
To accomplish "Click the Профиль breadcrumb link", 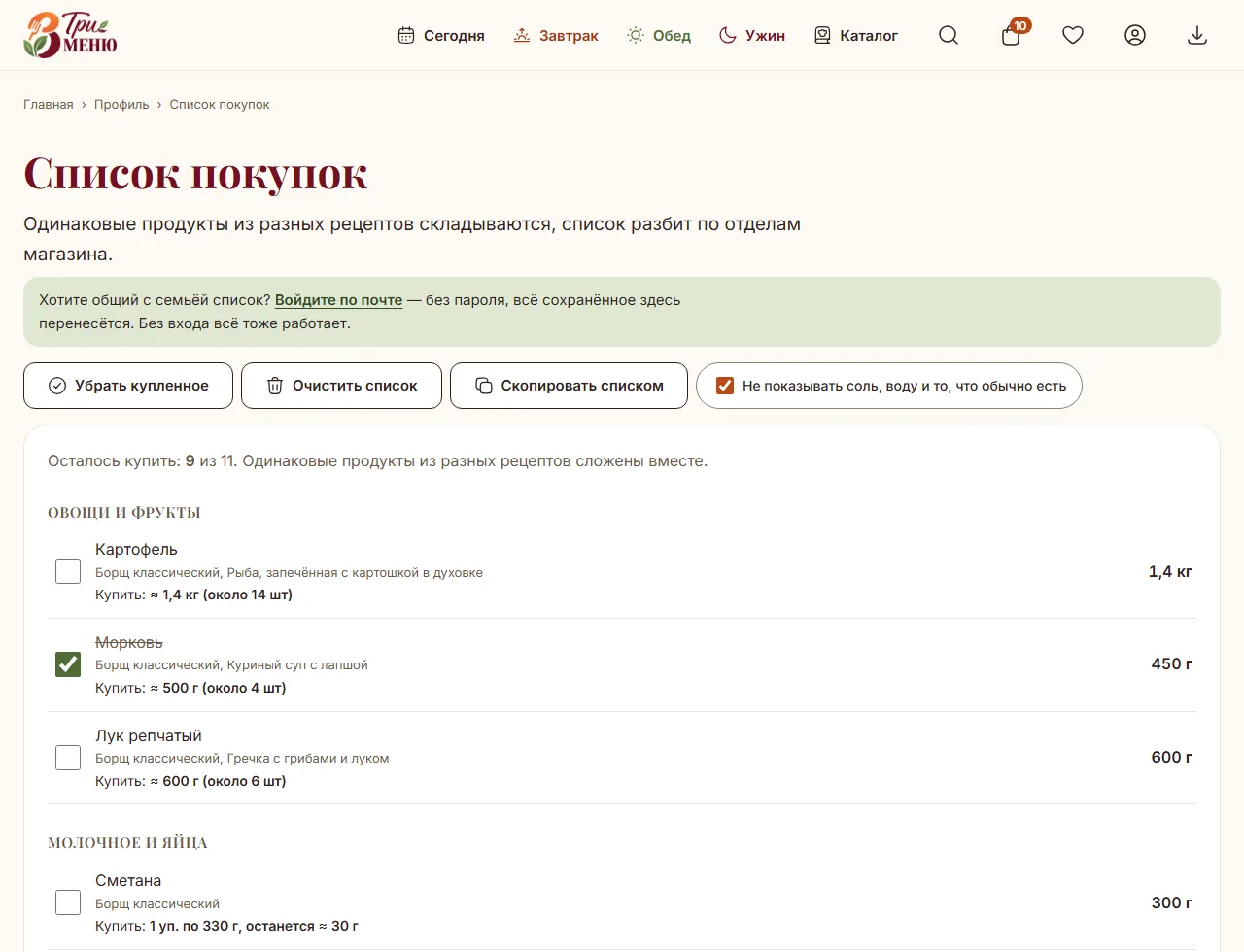I will click(121, 105).
